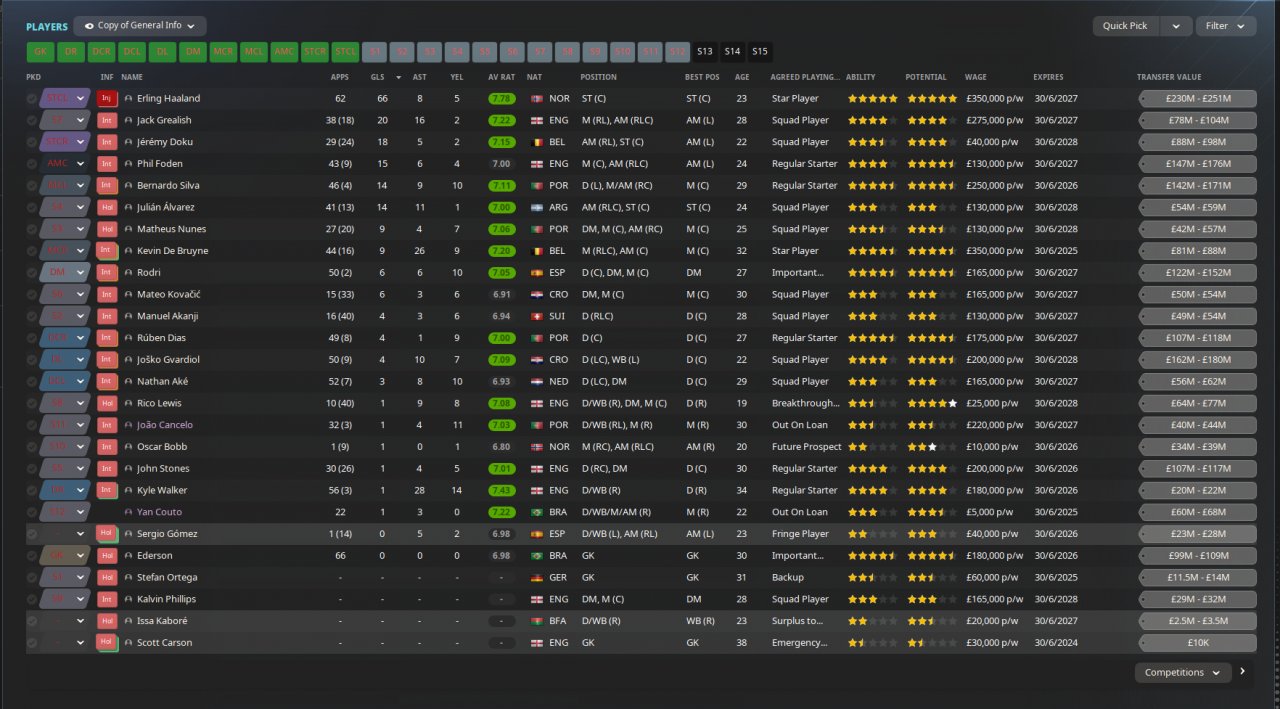Image resolution: width=1280 pixels, height=709 pixels.
Task: Sort by the TRANSFER VALUE column header
Action: (1169, 77)
